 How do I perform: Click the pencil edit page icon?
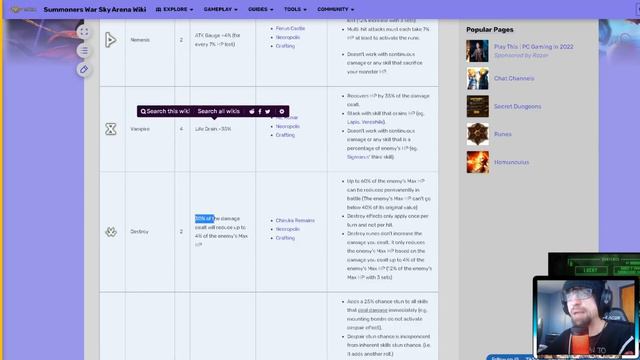pyautogui.click(x=84, y=69)
